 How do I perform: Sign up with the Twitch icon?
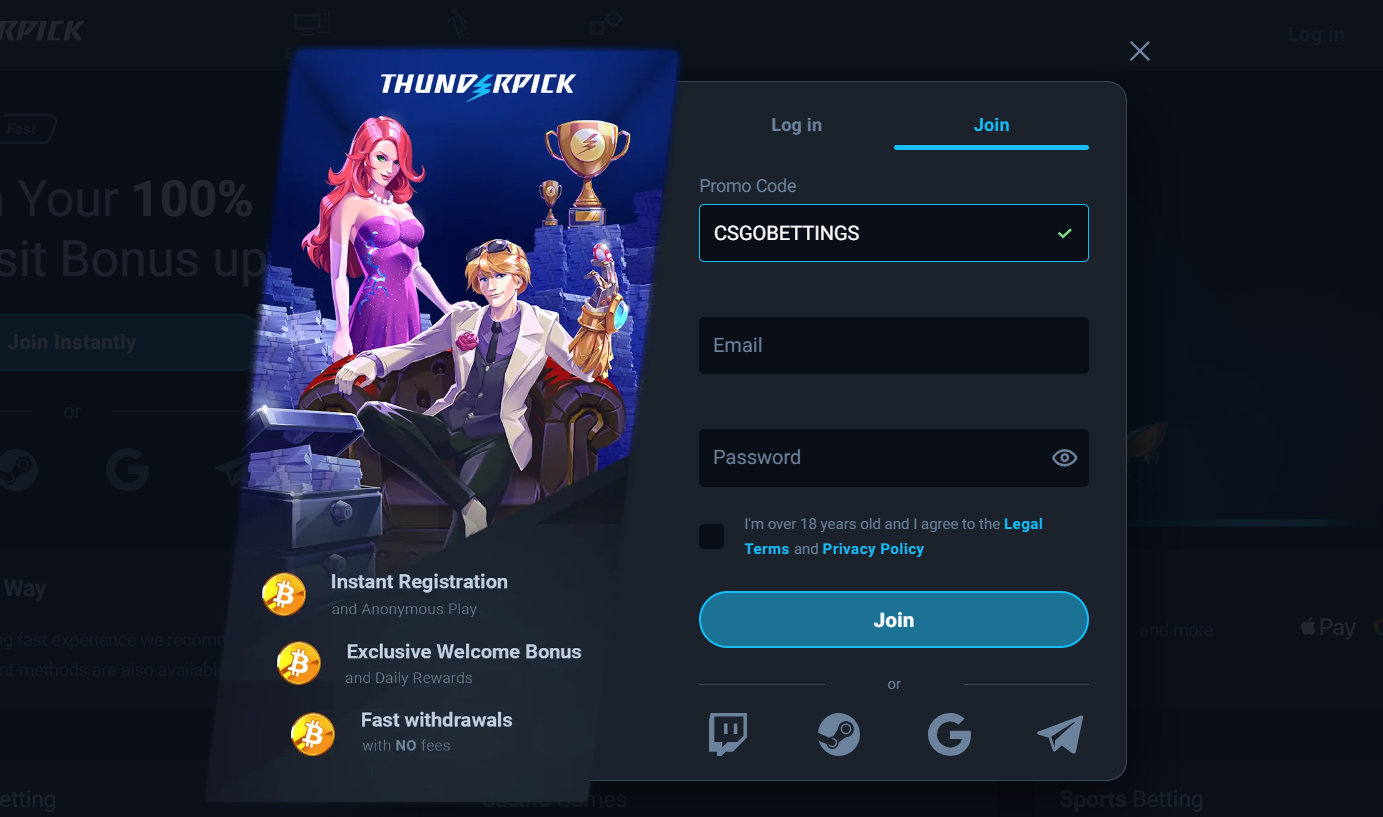pyautogui.click(x=728, y=735)
